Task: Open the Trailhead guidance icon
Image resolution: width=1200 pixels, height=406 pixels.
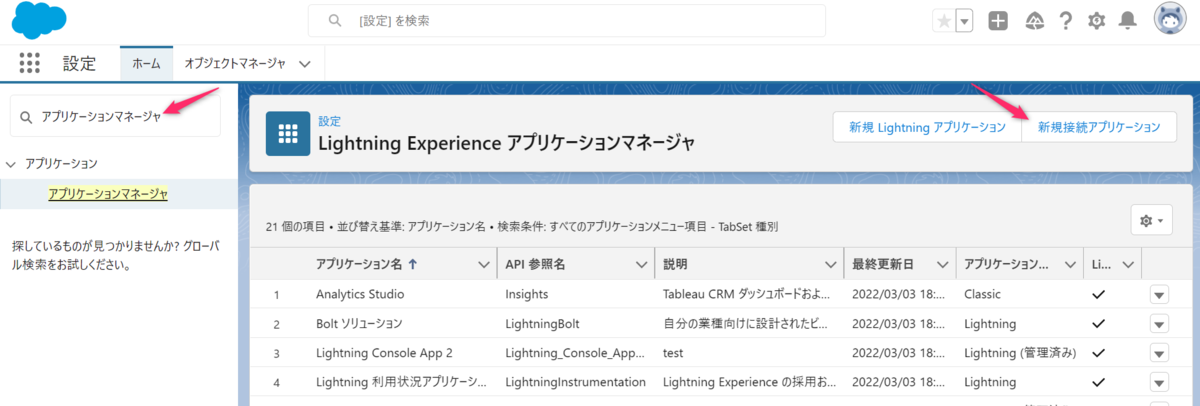Action: click(x=1034, y=21)
